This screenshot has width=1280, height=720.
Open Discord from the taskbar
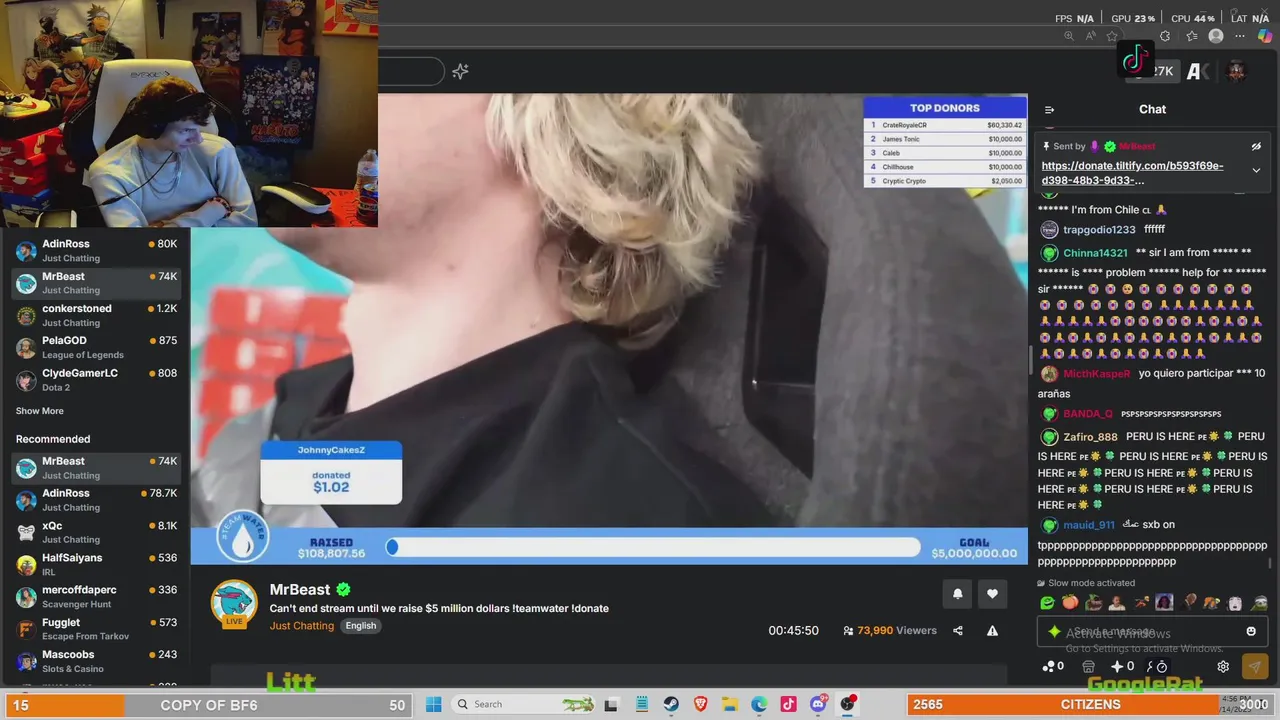[x=818, y=704]
